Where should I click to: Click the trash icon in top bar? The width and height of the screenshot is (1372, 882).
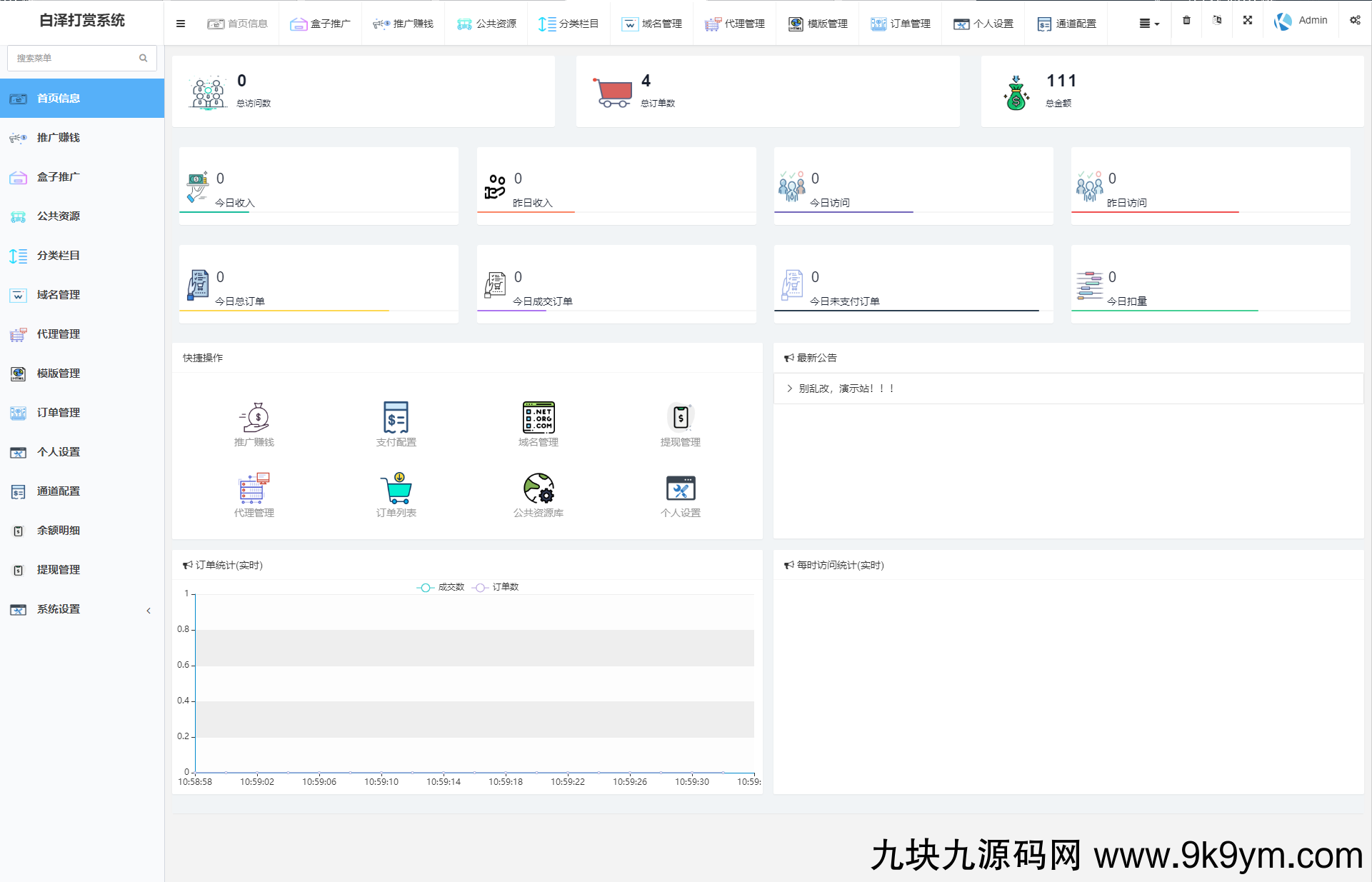(x=1186, y=21)
